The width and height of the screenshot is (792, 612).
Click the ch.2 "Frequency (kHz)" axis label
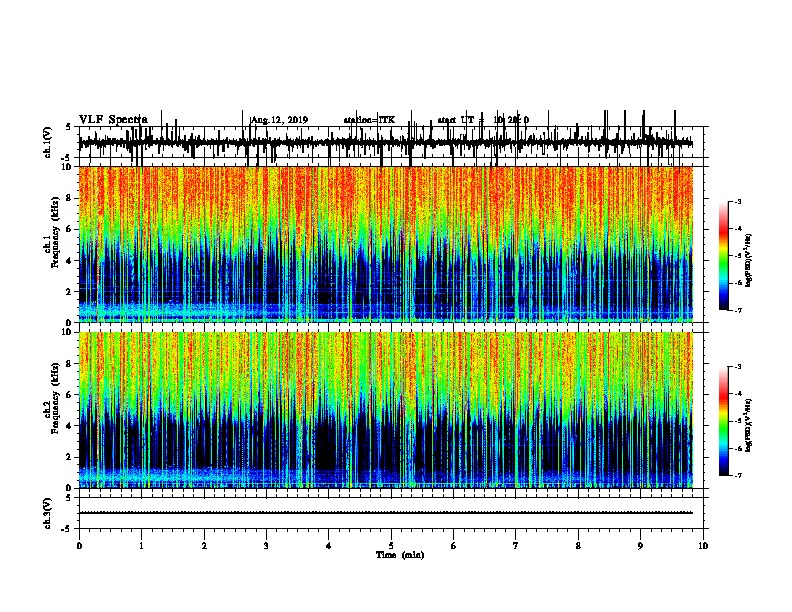(x=56, y=398)
